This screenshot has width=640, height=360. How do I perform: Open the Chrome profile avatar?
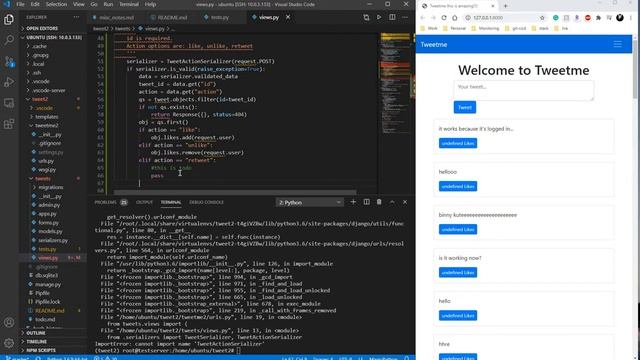pos(620,18)
